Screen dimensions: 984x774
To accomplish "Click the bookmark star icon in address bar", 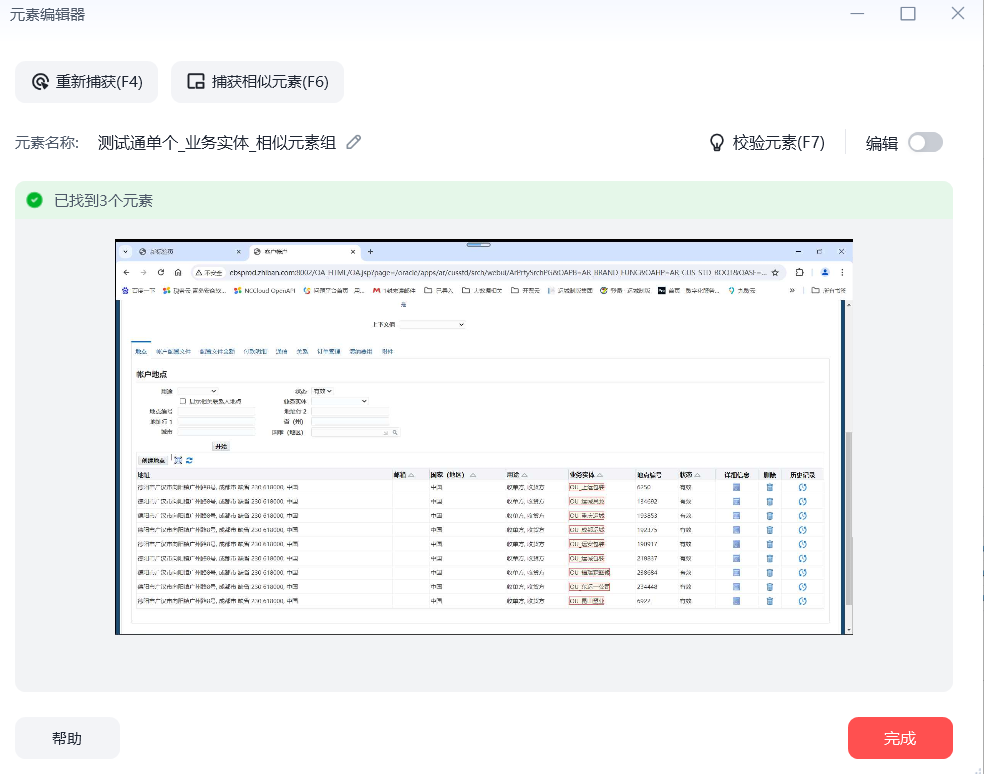I will click(775, 272).
